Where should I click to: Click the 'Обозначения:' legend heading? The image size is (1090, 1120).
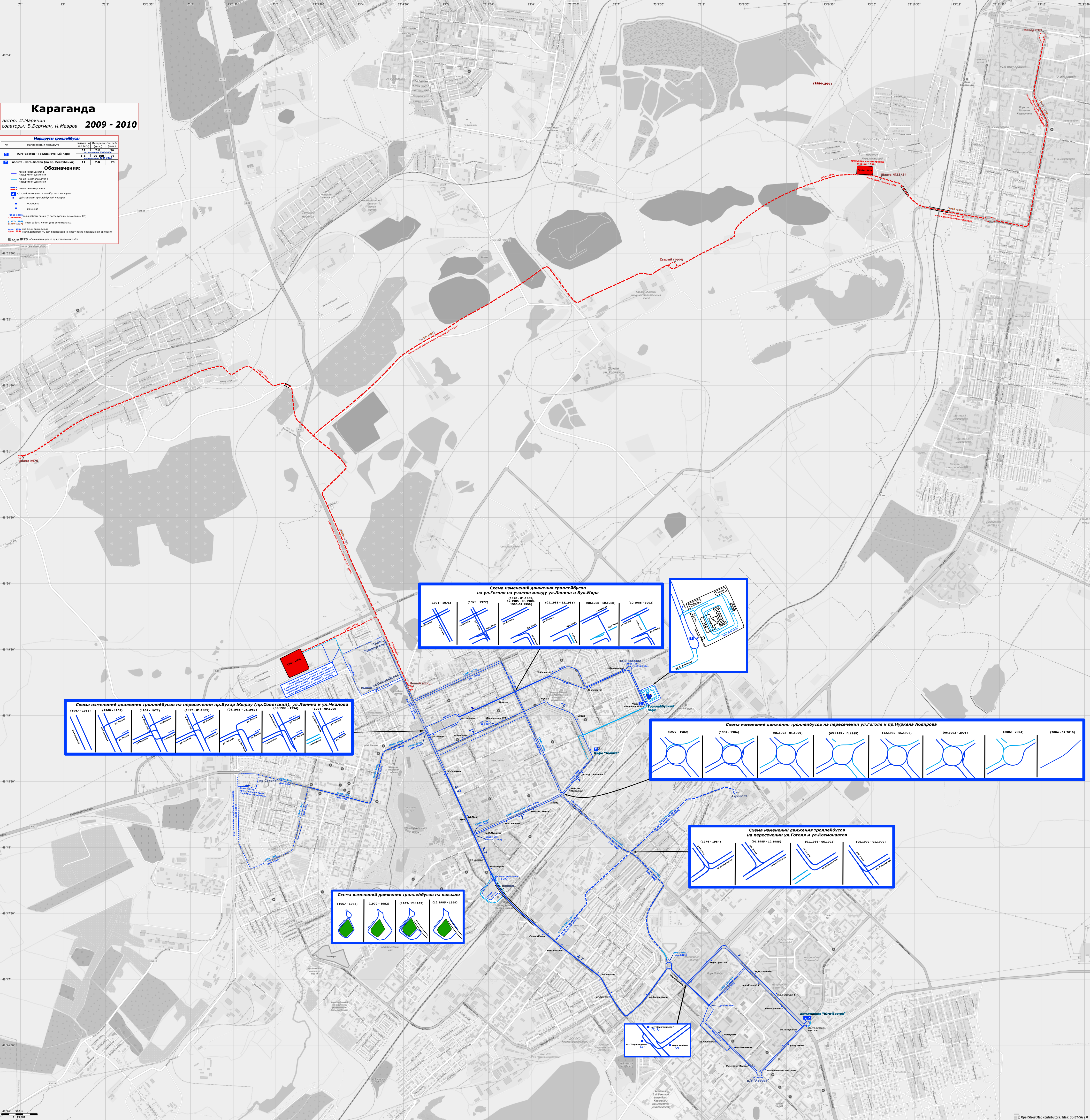click(62, 168)
